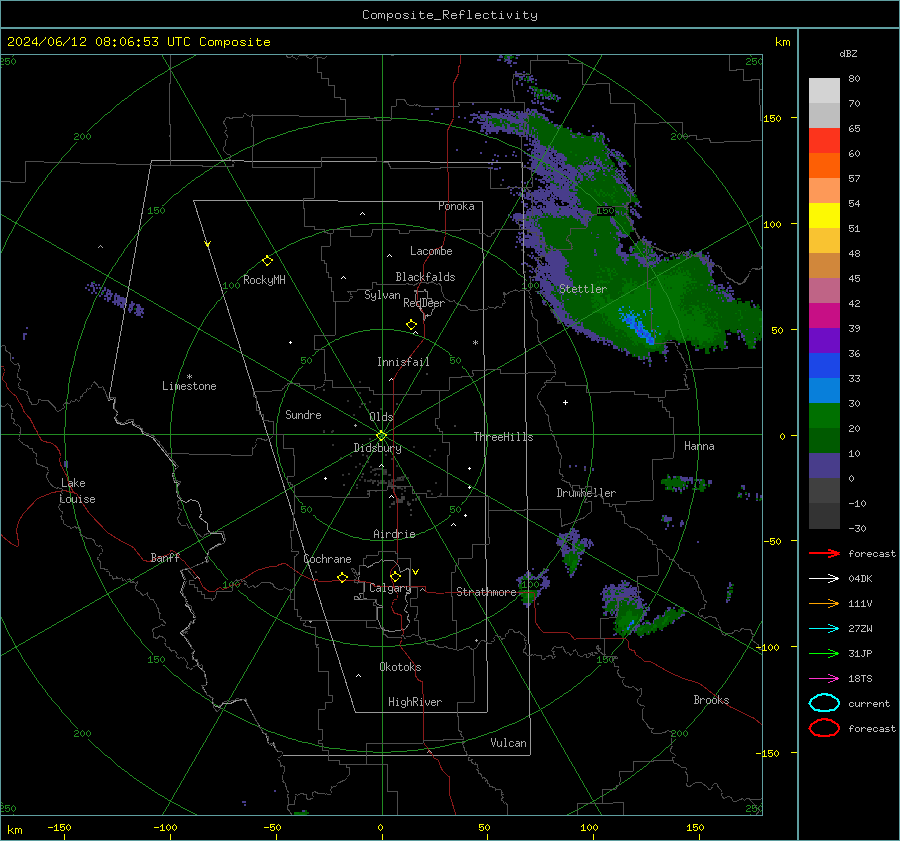Click the red forecast arrow legend icon
Viewport: 900px width, 841px height.
pos(824,553)
